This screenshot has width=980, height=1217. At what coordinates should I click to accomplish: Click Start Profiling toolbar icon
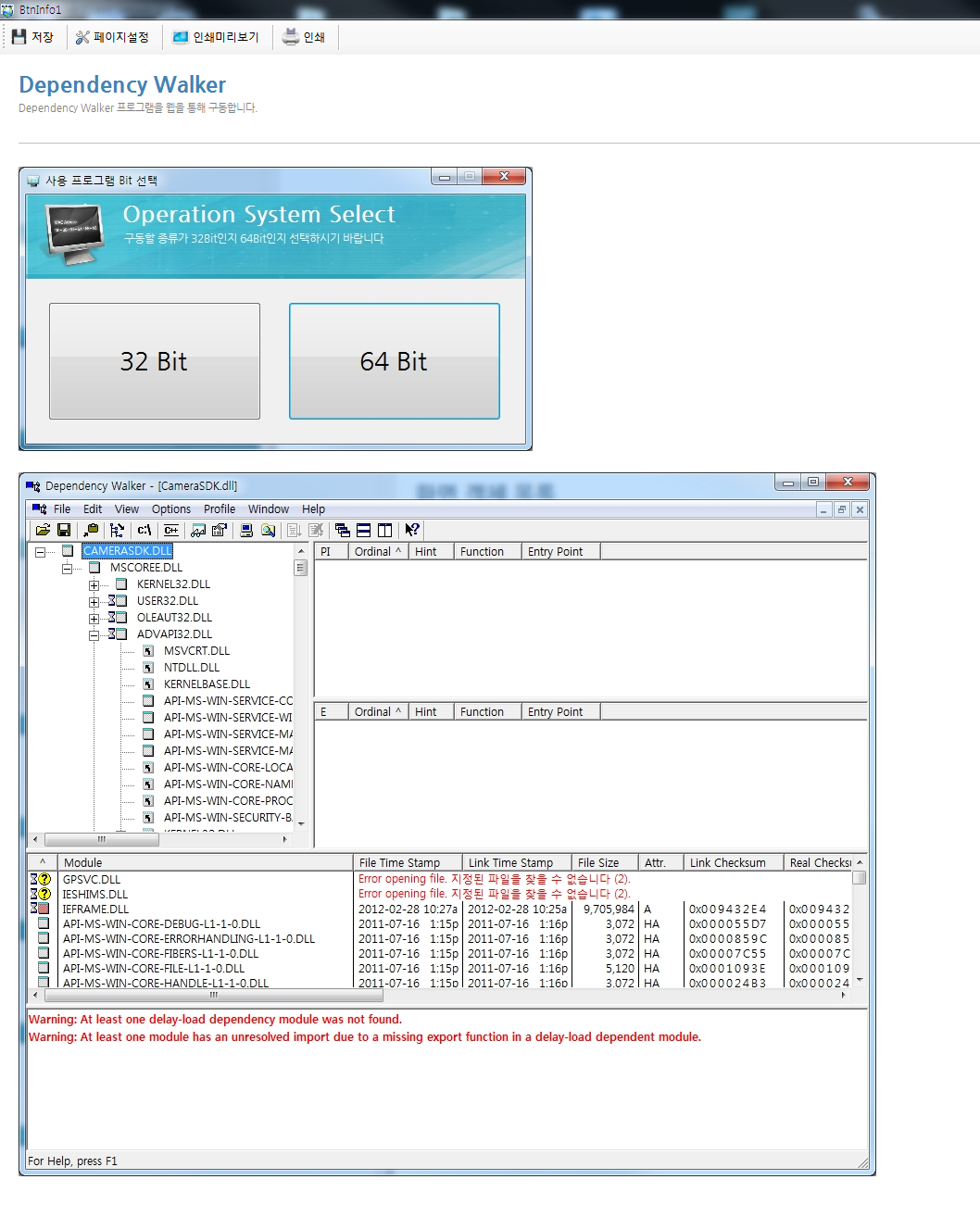[x=295, y=530]
